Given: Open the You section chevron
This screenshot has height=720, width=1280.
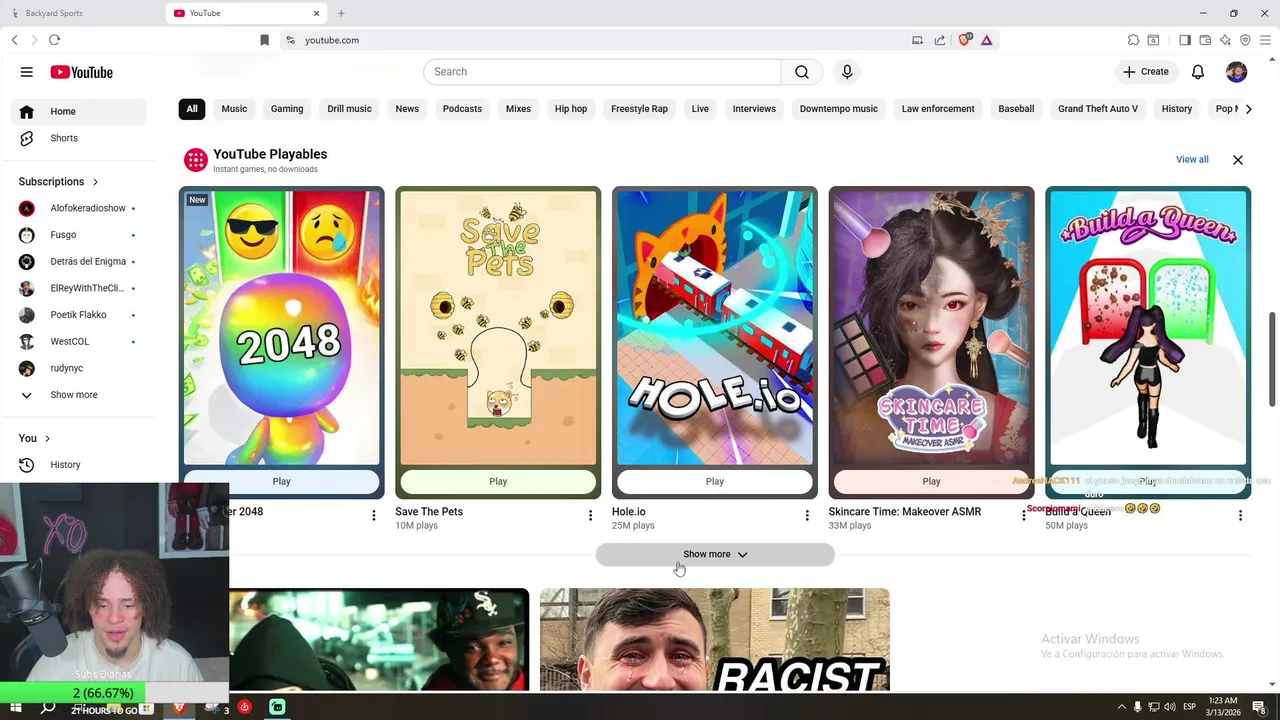Looking at the screenshot, I should point(47,438).
